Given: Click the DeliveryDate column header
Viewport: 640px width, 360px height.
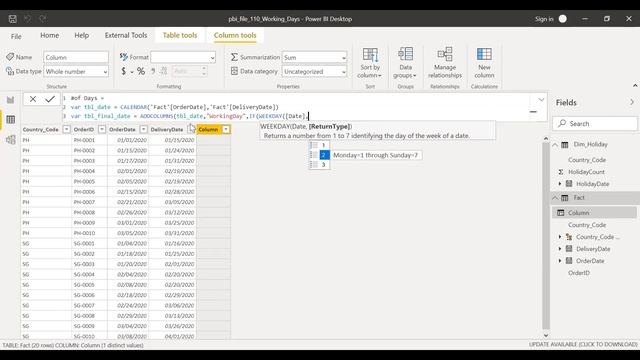Looking at the screenshot, I should 167,129.
